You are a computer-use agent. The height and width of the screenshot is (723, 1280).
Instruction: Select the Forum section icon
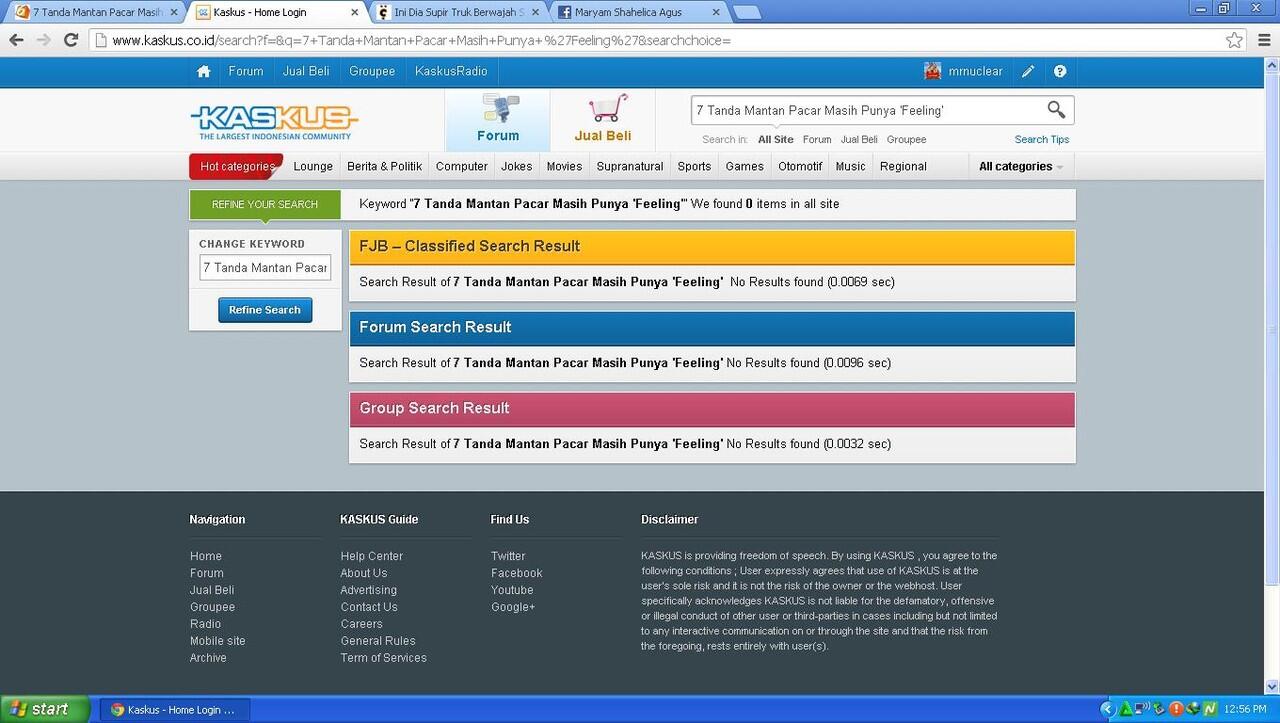(498, 120)
